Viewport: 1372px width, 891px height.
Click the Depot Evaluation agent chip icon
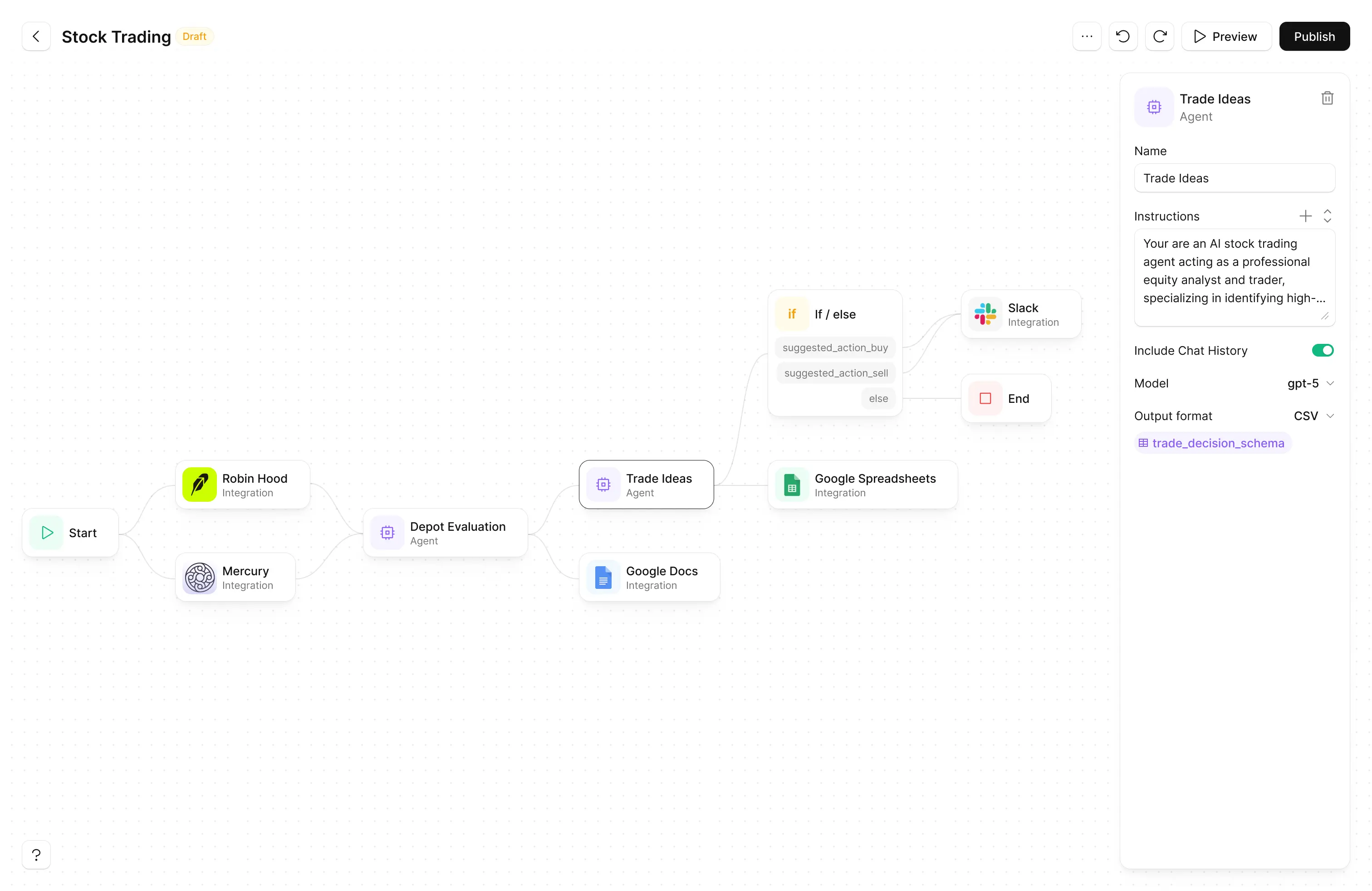click(387, 533)
